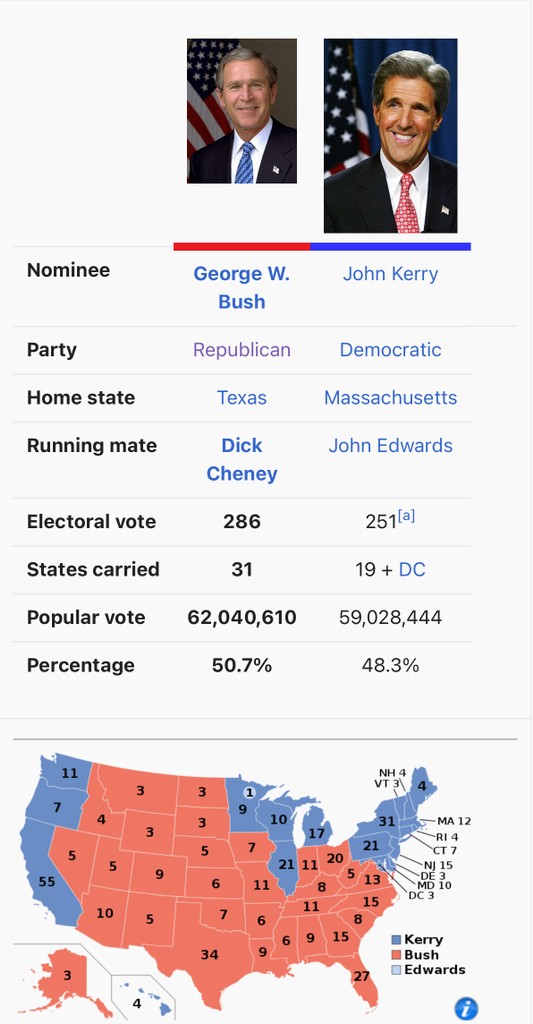
Task: Click the Bush red legend swatch
Action: tap(396, 955)
